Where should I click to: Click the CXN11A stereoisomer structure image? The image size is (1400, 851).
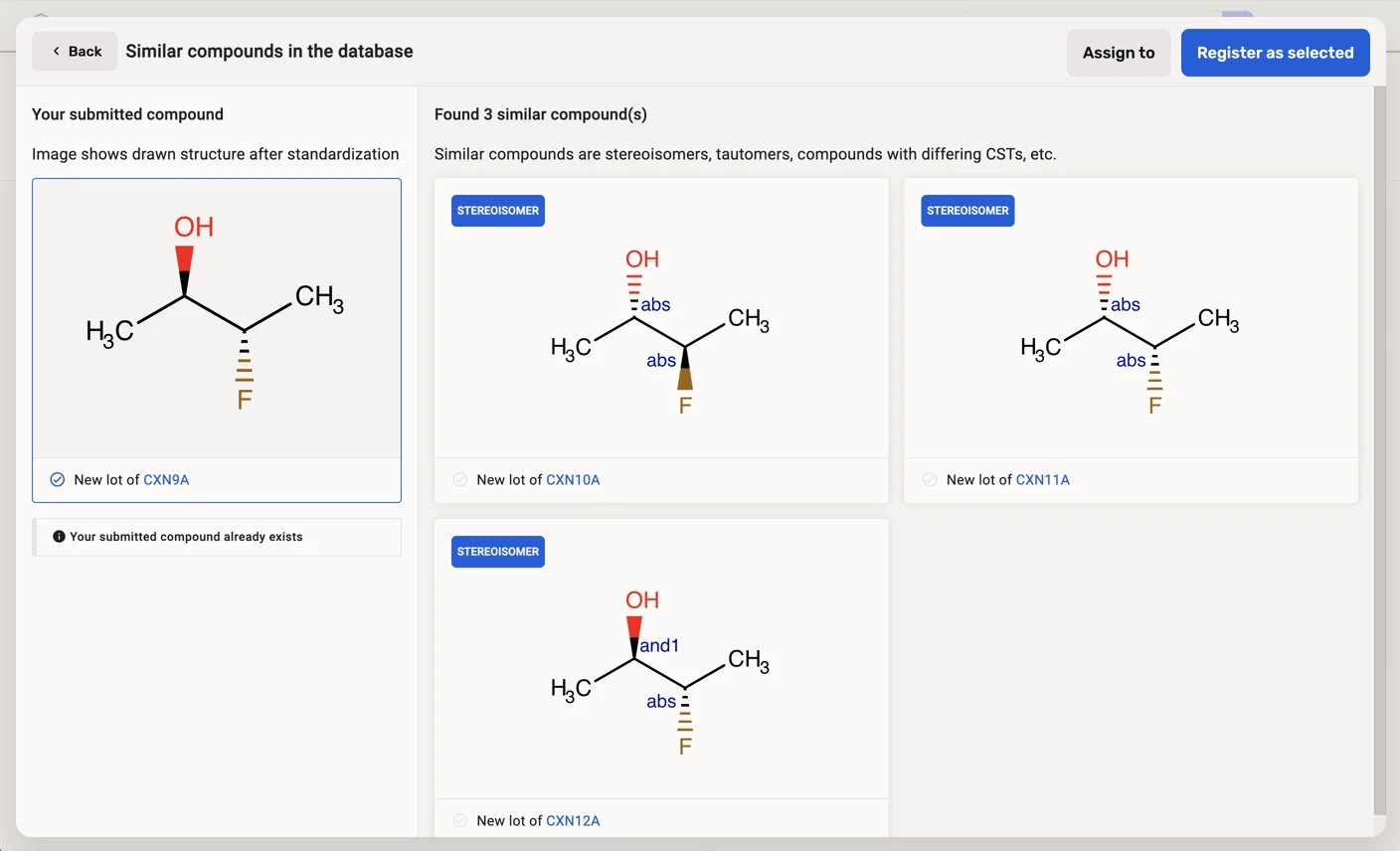click(1131, 331)
